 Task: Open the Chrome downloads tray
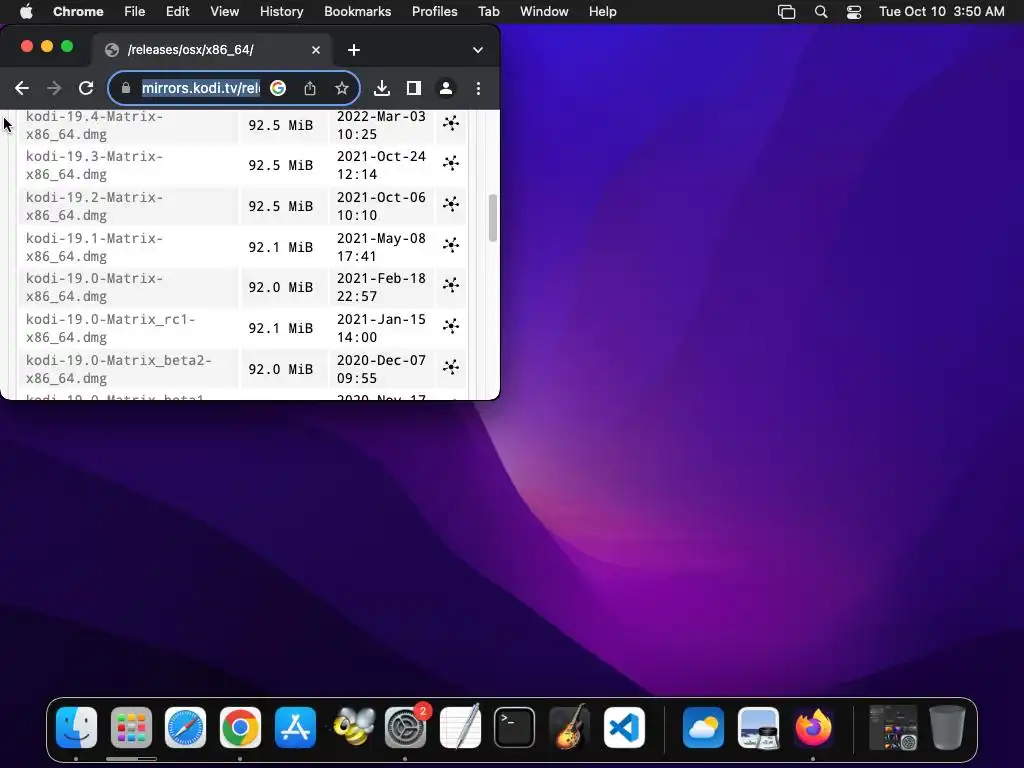382,88
